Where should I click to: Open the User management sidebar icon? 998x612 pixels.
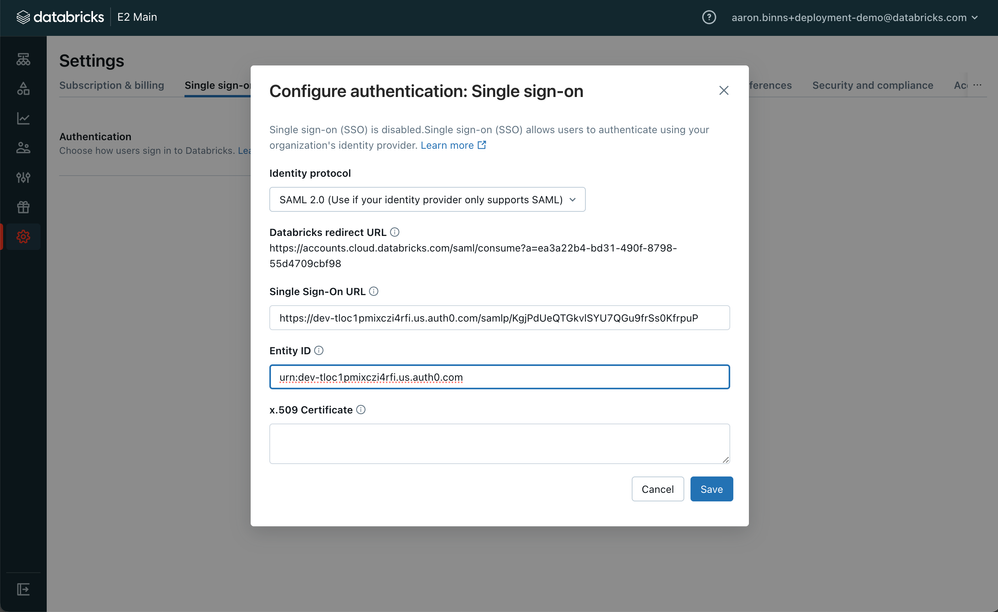(23, 148)
